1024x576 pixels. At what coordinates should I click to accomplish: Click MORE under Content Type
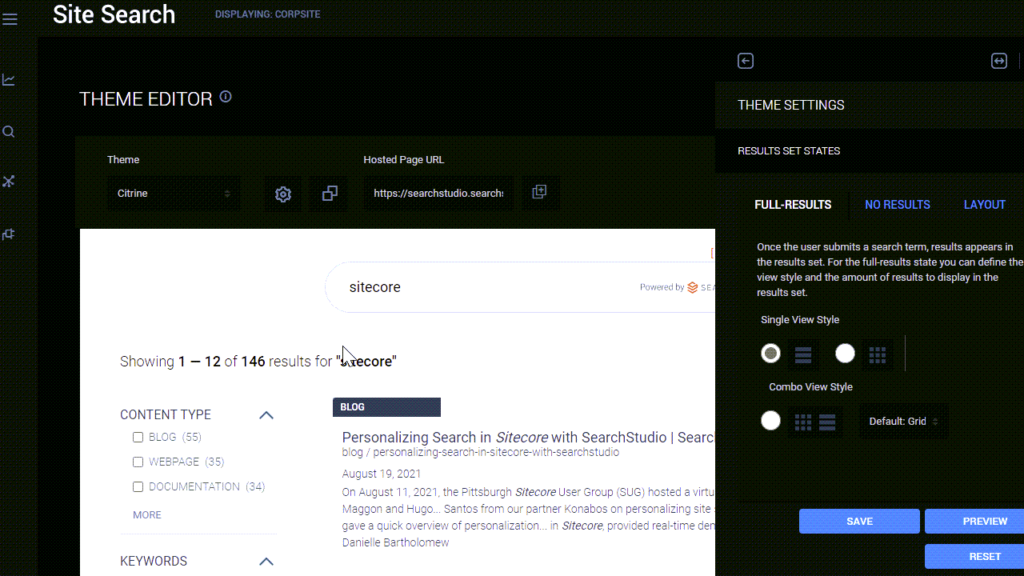click(147, 515)
